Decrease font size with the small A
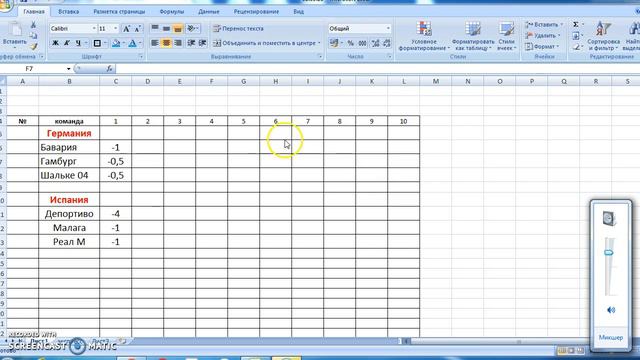This screenshot has width=640, height=360. tap(138, 29)
